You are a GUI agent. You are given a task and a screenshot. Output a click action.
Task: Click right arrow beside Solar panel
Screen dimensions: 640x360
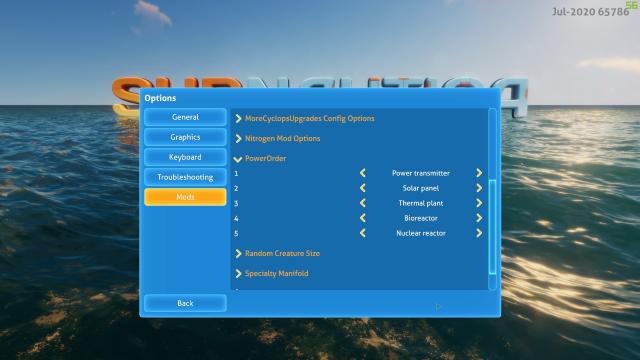coord(479,188)
